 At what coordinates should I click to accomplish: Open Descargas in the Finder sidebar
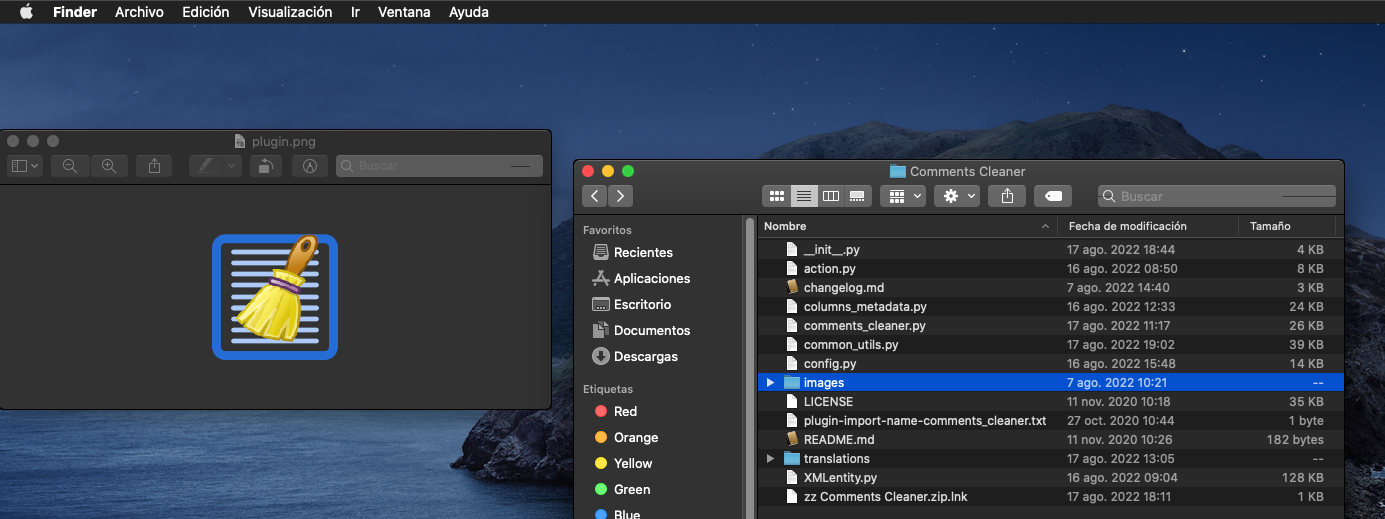pyautogui.click(x=645, y=356)
